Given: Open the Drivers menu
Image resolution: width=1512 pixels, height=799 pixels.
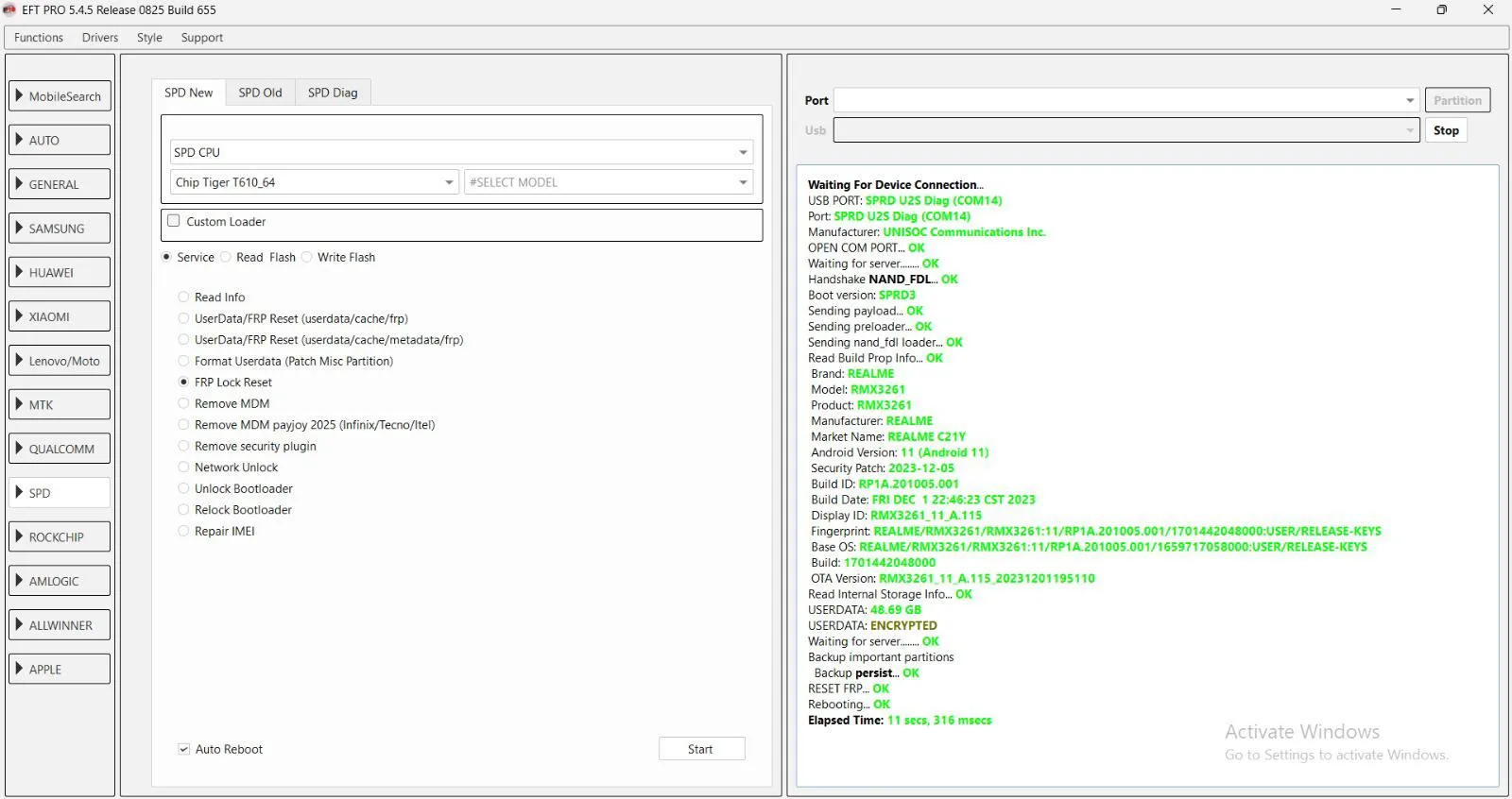Looking at the screenshot, I should pos(100,38).
